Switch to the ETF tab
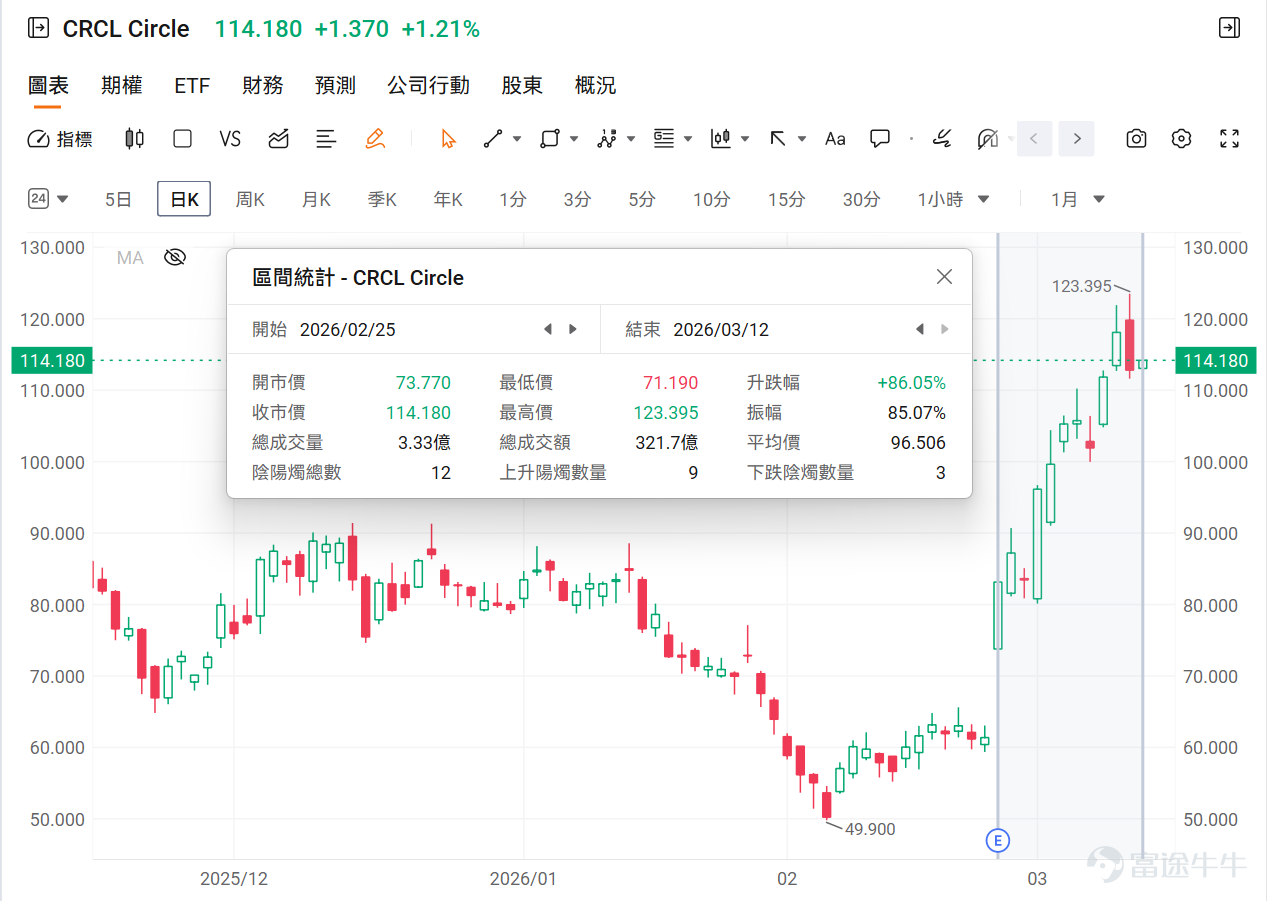 [192, 86]
